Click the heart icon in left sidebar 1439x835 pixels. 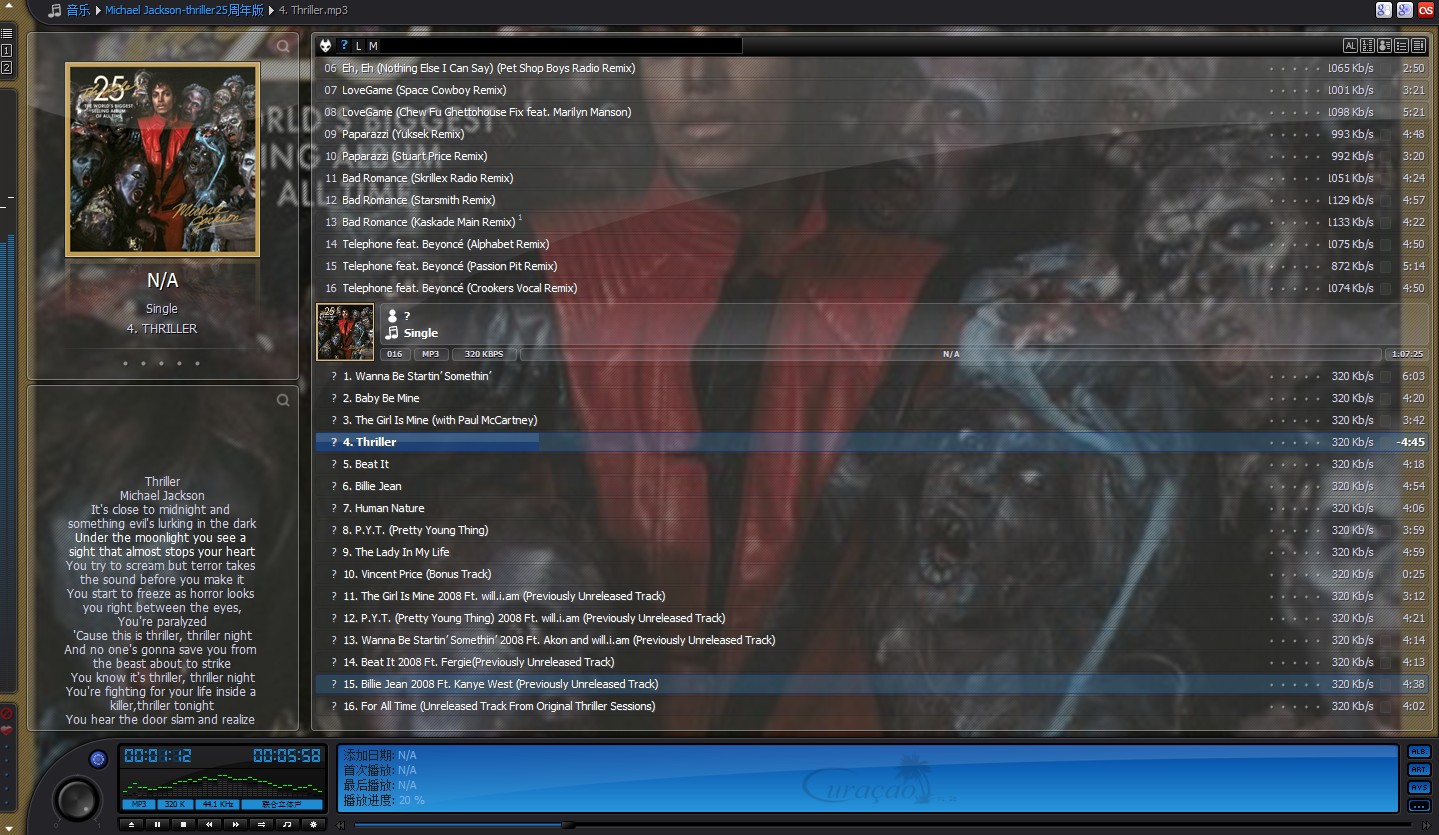pyautogui.click(x=7, y=731)
